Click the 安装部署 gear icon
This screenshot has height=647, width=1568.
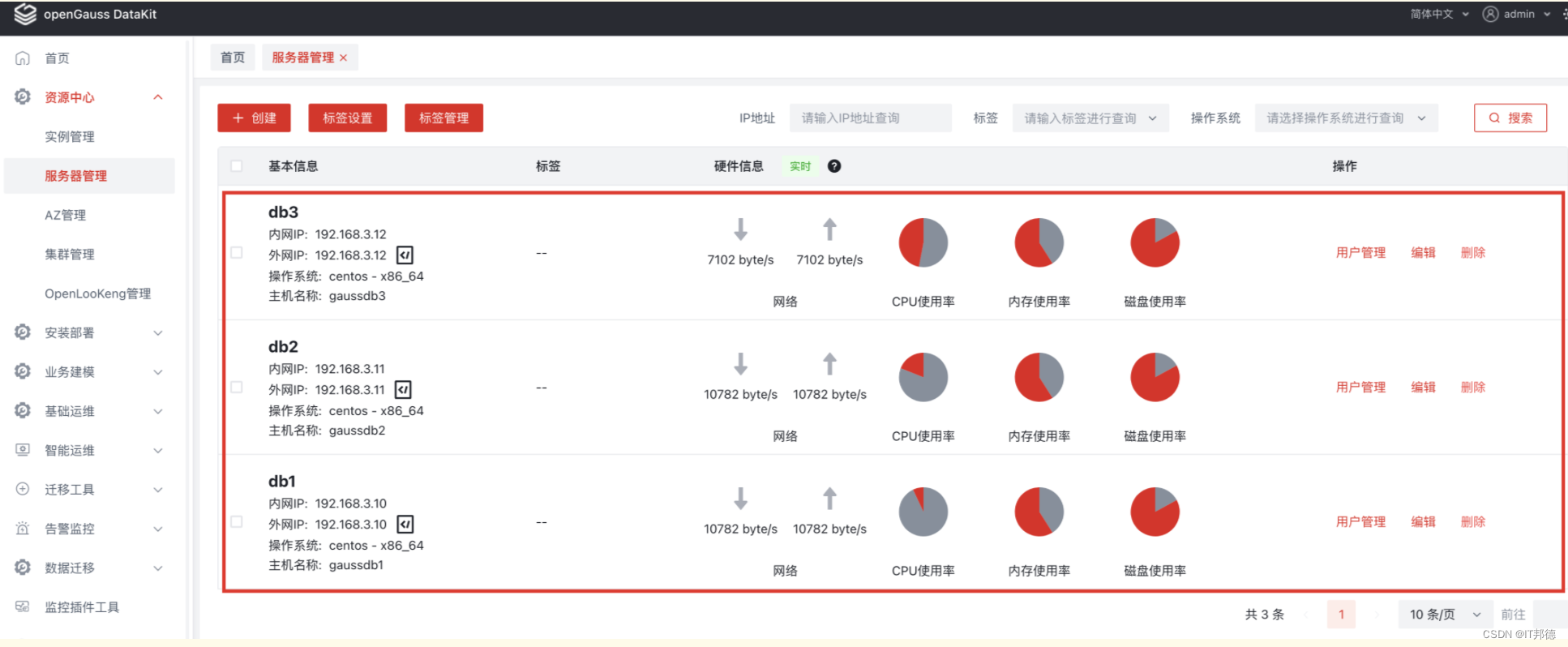tap(23, 332)
